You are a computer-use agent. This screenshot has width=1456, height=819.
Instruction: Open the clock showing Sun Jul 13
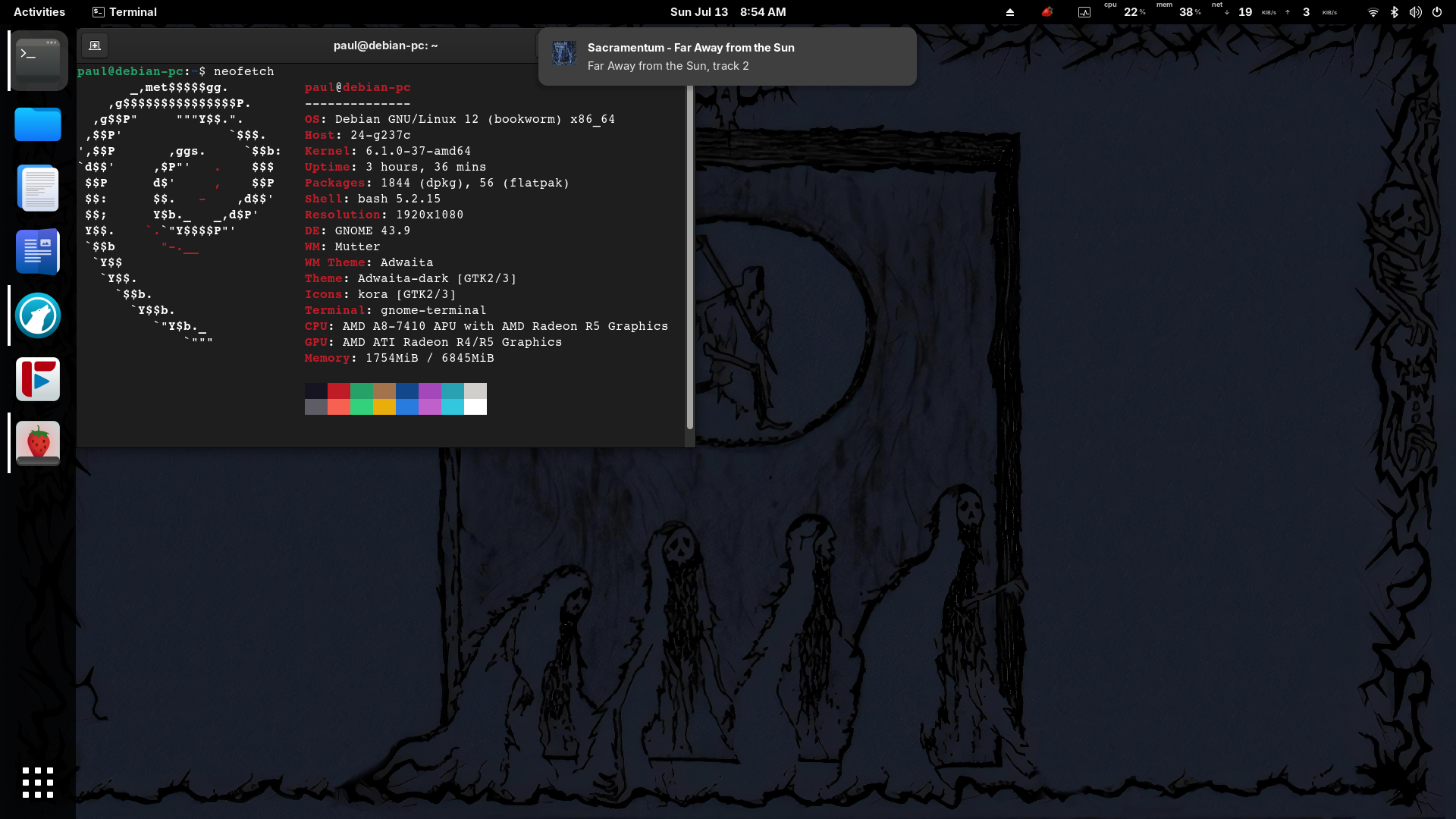(728, 12)
